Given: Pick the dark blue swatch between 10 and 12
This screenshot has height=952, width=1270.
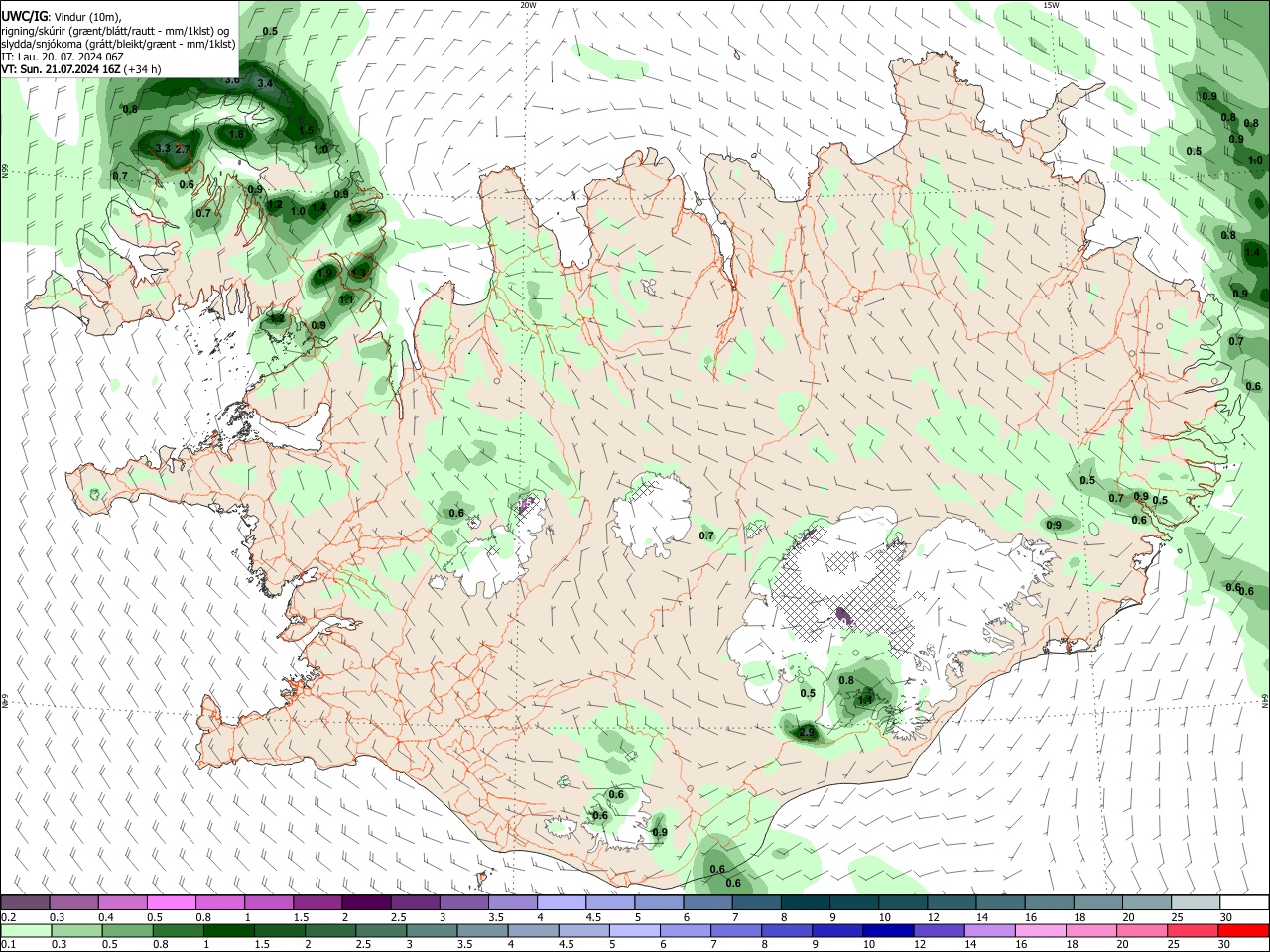Looking at the screenshot, I should 886,931.
